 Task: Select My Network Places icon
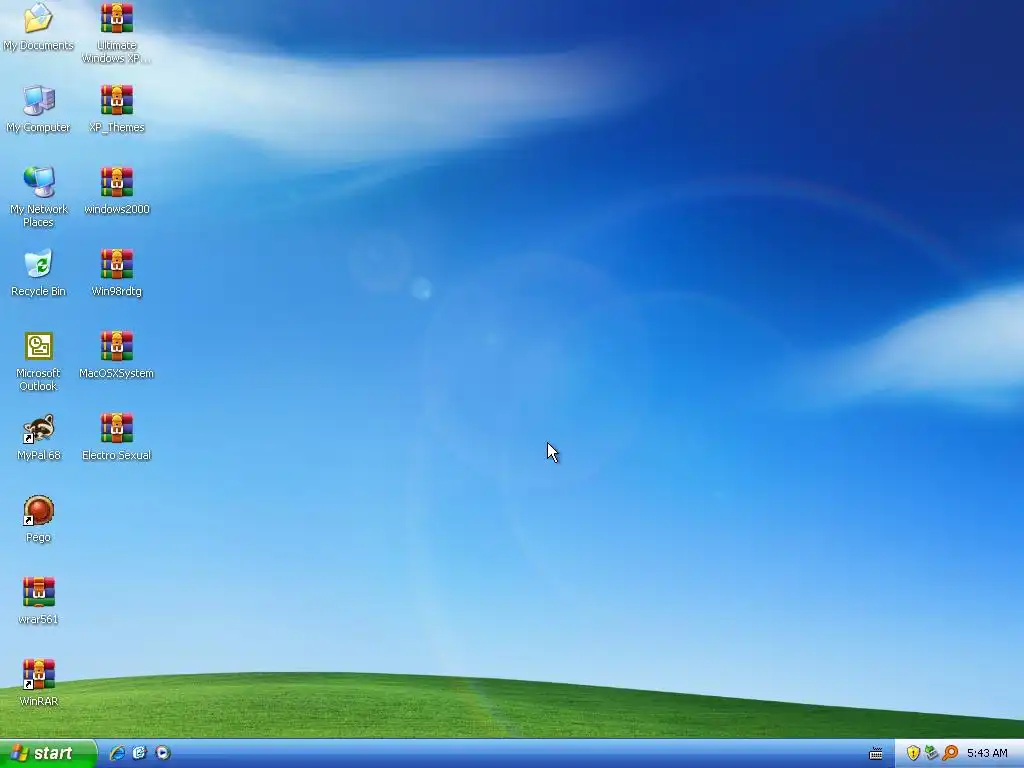pos(39,196)
